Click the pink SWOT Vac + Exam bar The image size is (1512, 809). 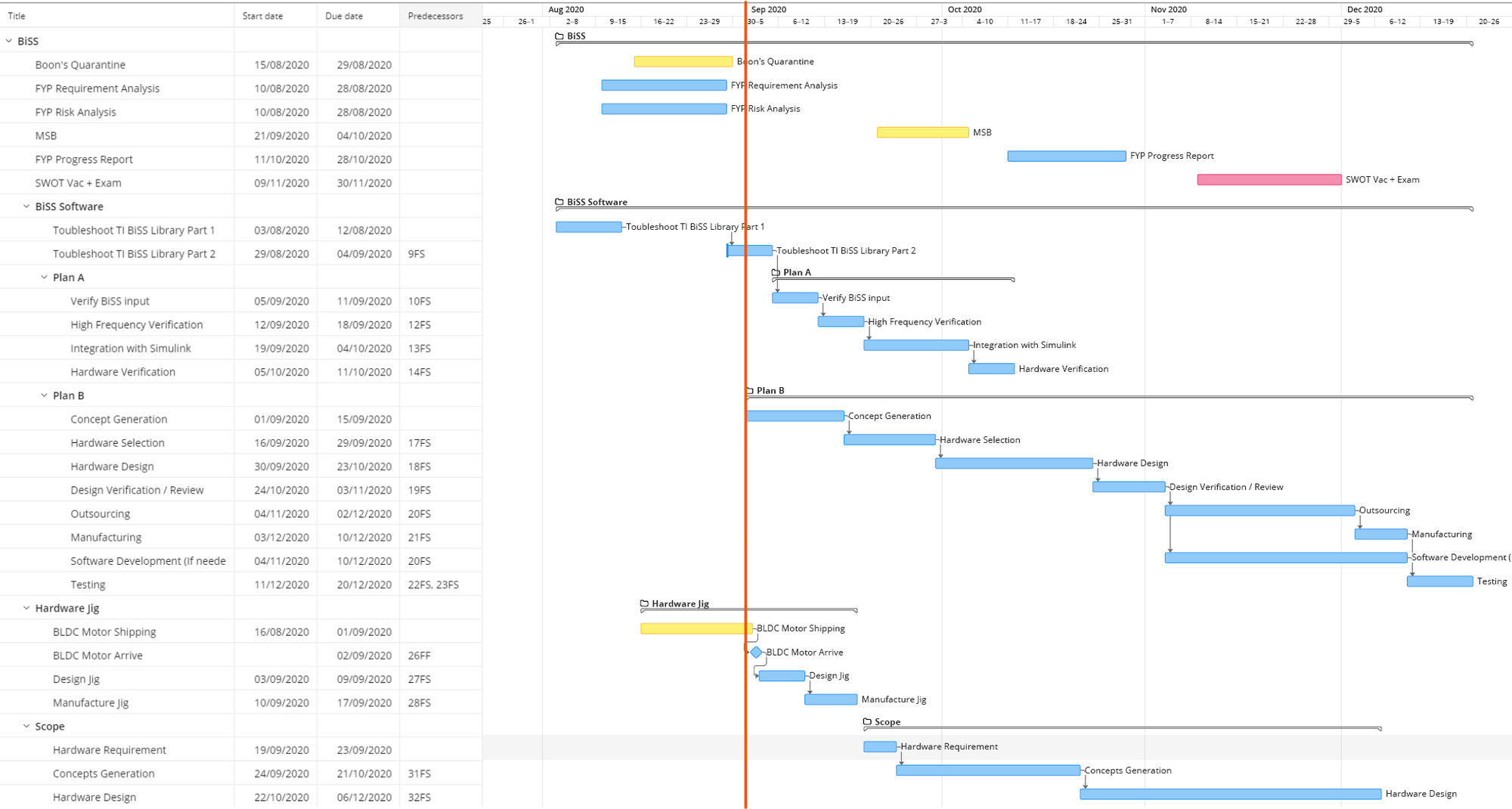1269,180
